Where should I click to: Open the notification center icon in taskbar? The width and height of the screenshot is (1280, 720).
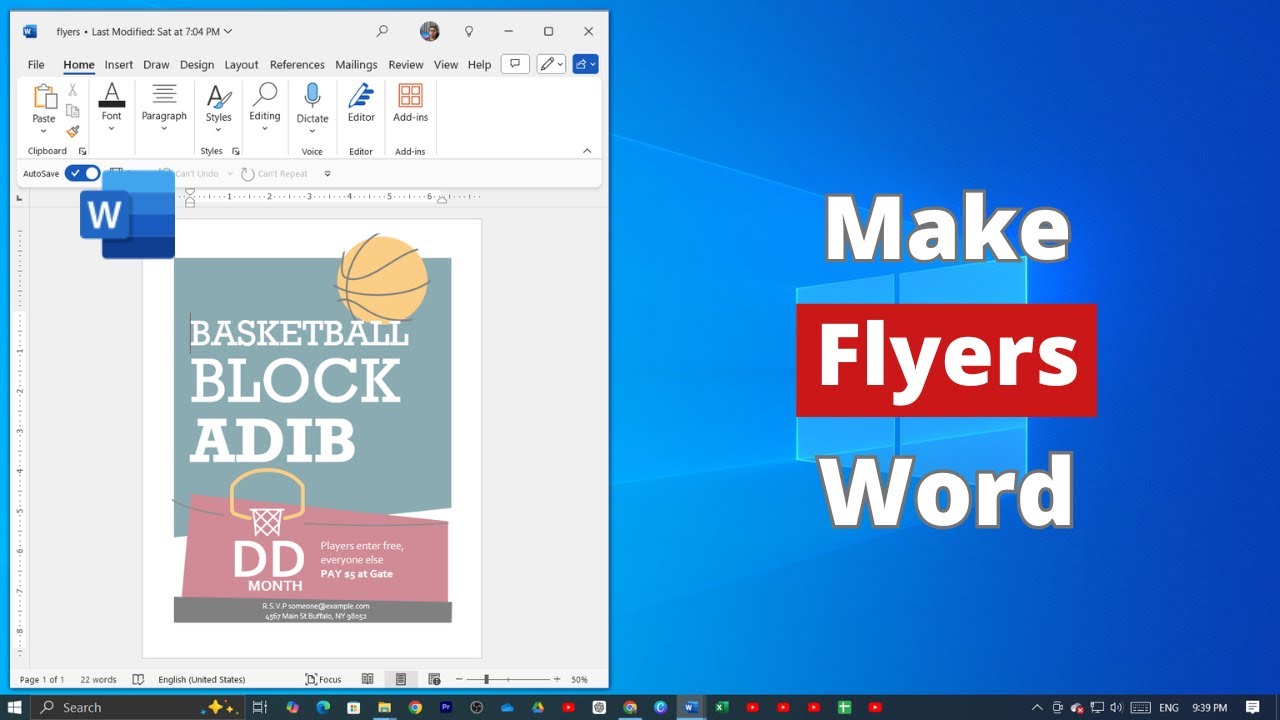click(x=1252, y=707)
